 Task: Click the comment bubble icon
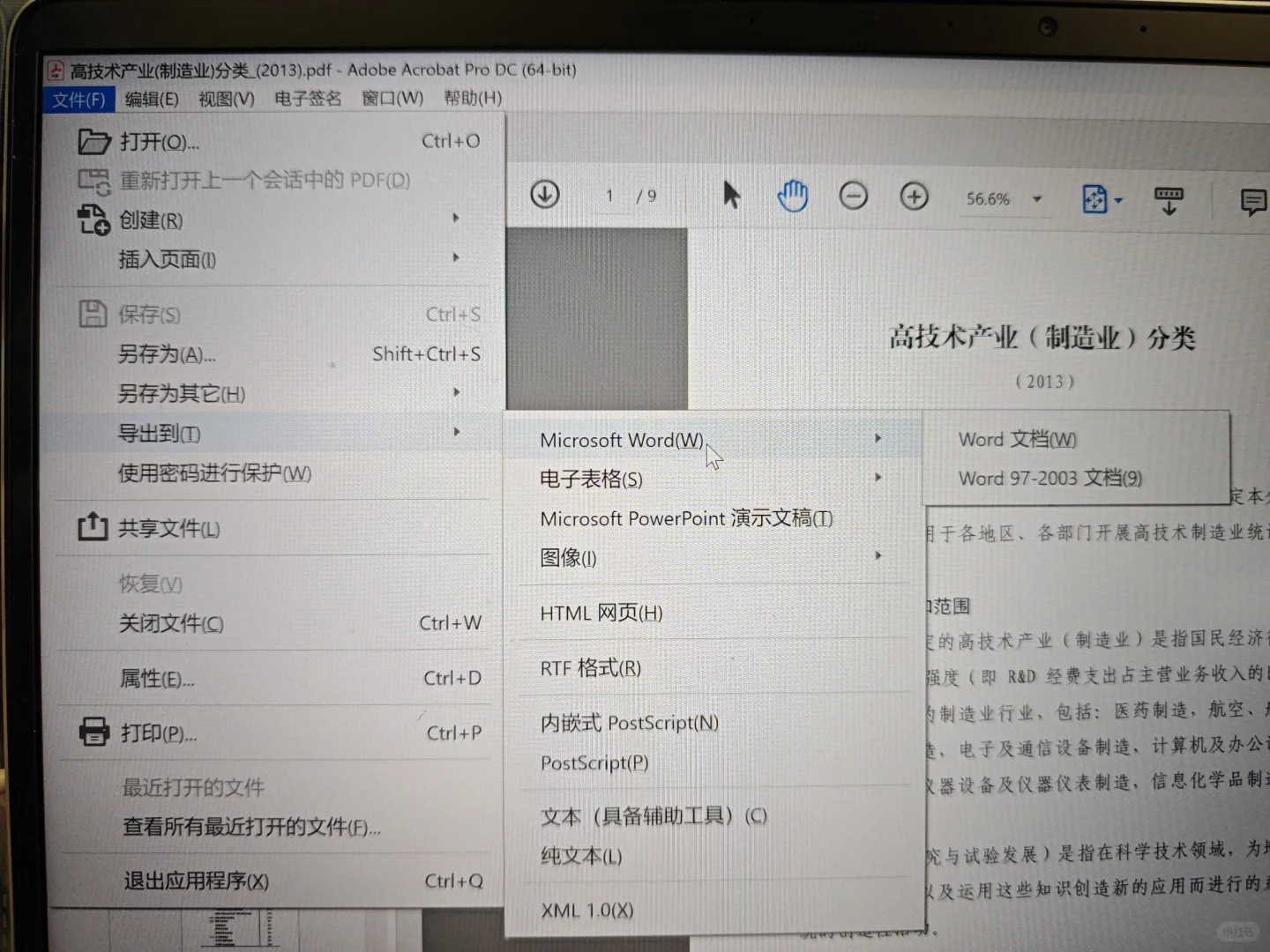click(x=1252, y=203)
